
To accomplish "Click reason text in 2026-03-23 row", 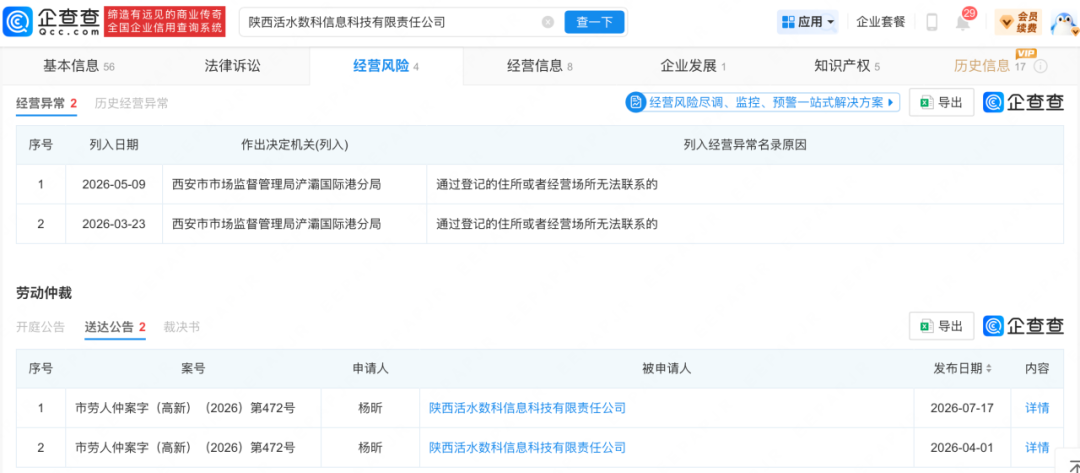I will coord(548,224).
